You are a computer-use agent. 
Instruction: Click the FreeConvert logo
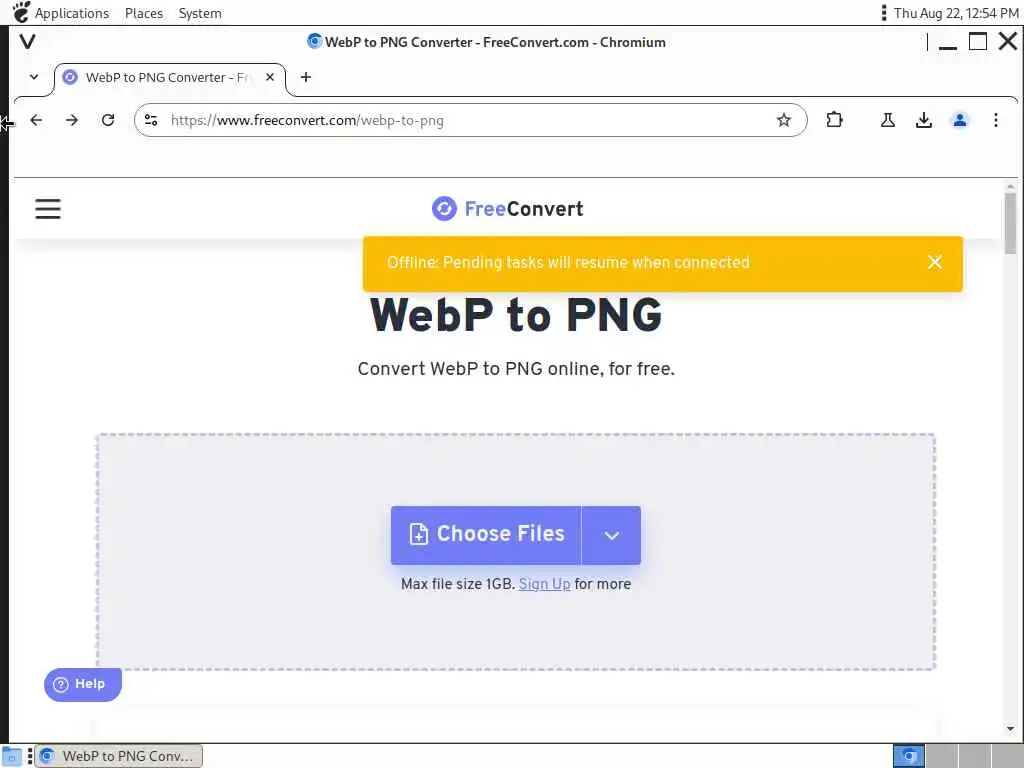tap(507, 209)
